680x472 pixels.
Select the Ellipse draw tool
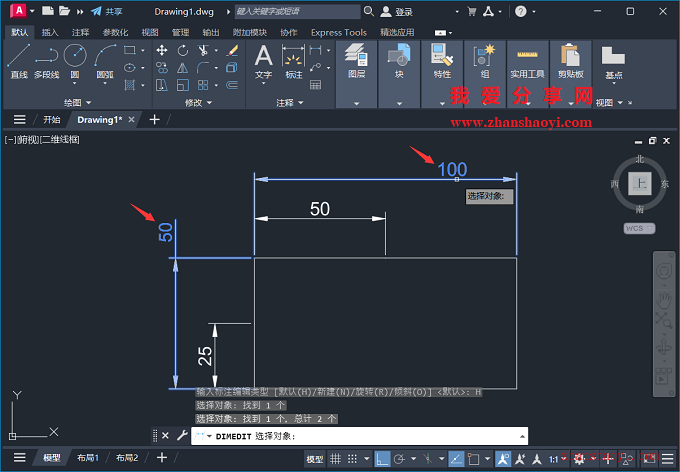pyautogui.click(x=130, y=68)
